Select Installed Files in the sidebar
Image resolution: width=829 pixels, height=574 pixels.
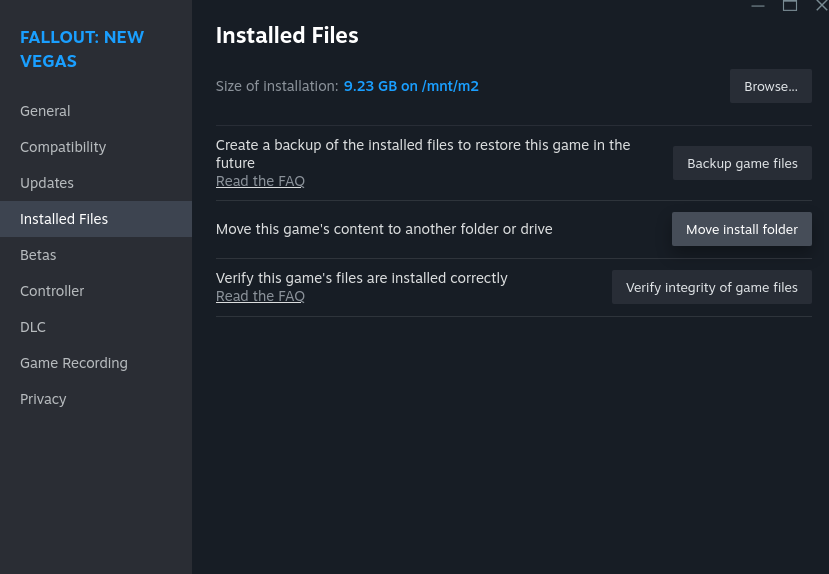[x=96, y=219]
